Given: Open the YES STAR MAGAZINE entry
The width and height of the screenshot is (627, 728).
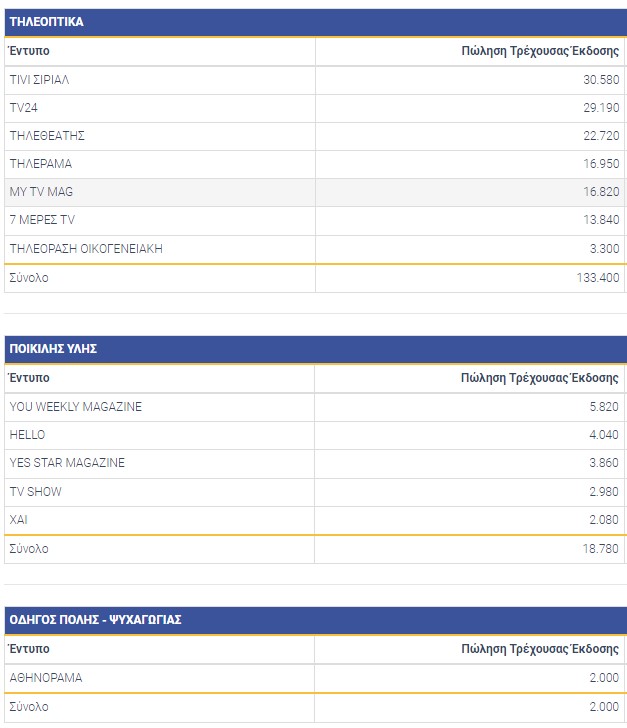Looking at the screenshot, I should (x=67, y=463).
